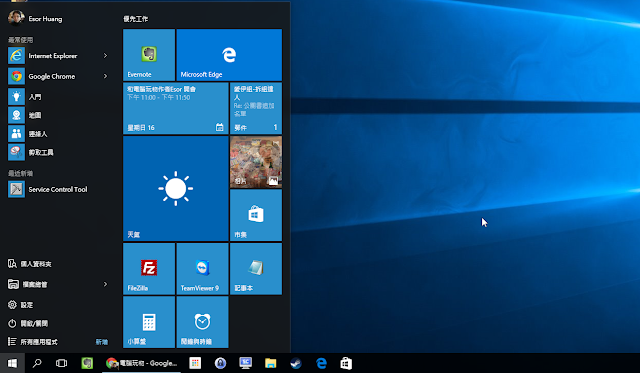Show all apps list entry

click(59, 342)
